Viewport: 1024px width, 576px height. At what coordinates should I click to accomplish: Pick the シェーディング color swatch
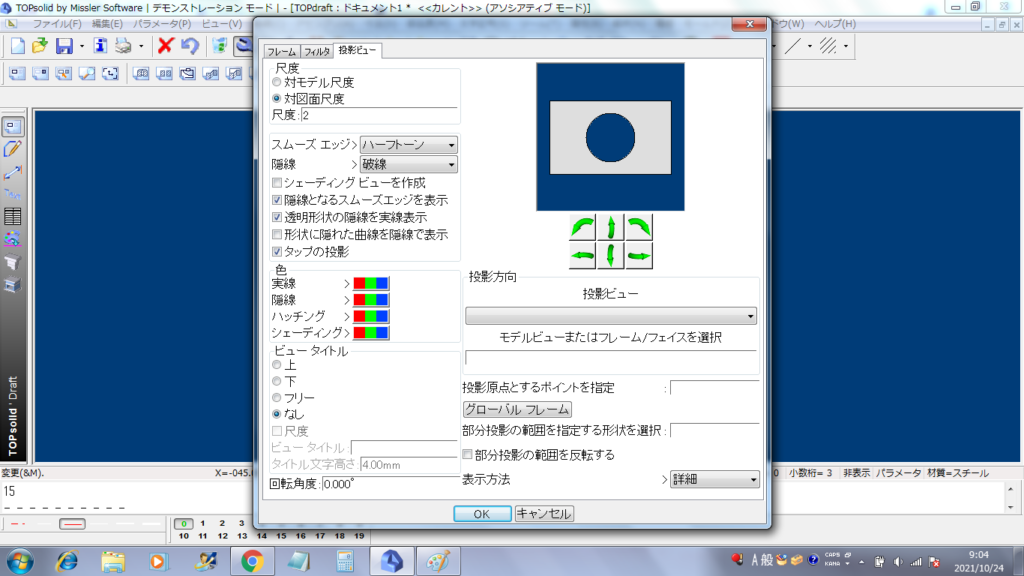click(371, 332)
